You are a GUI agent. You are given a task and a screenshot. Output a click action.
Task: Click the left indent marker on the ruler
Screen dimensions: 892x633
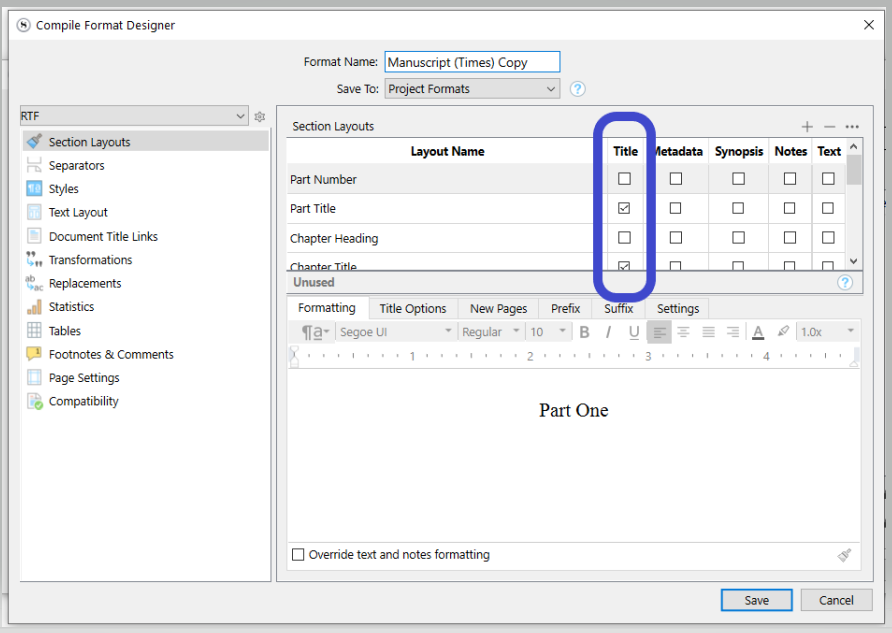[x=294, y=356]
